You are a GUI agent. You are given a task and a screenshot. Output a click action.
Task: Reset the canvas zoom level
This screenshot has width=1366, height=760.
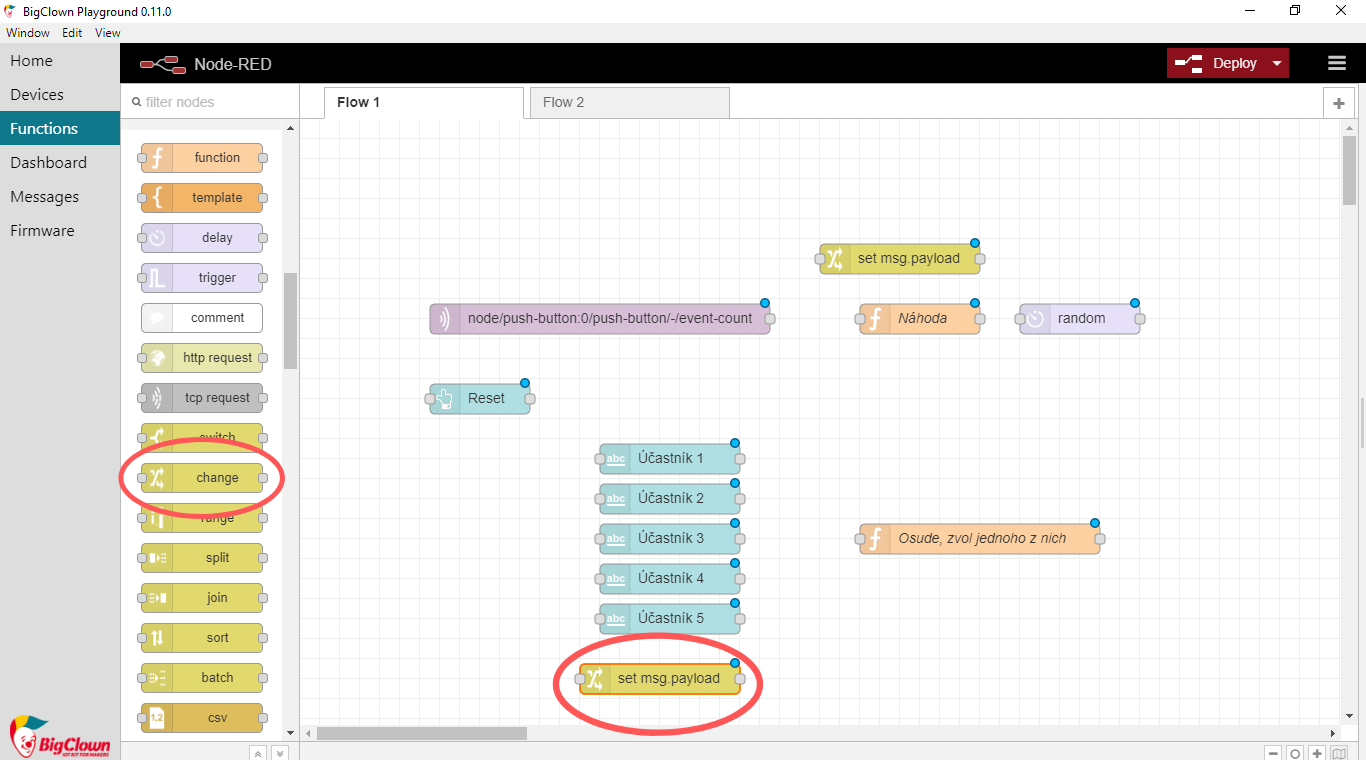click(x=1295, y=754)
